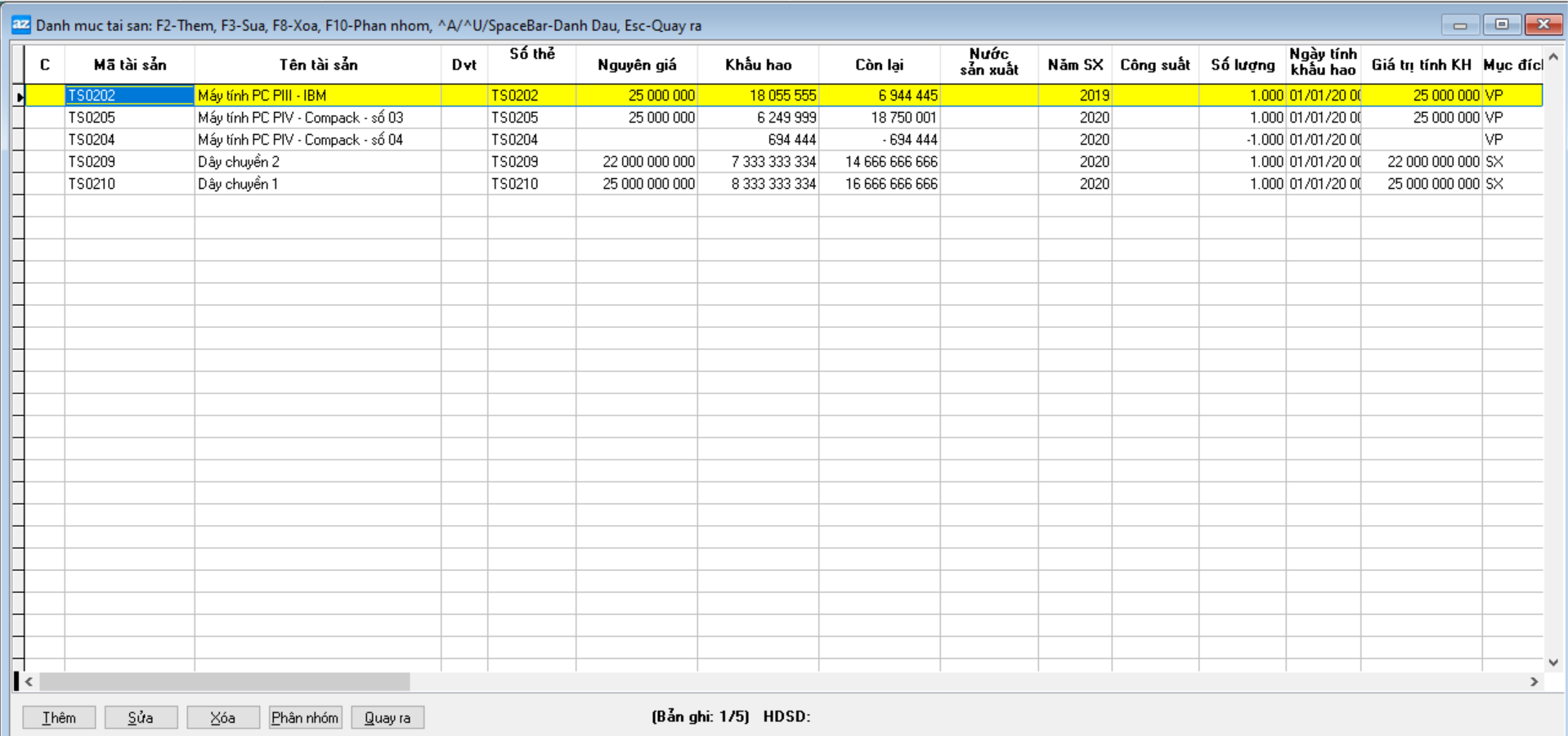
Task: Click the Tên tài sản column header
Action: (318, 65)
